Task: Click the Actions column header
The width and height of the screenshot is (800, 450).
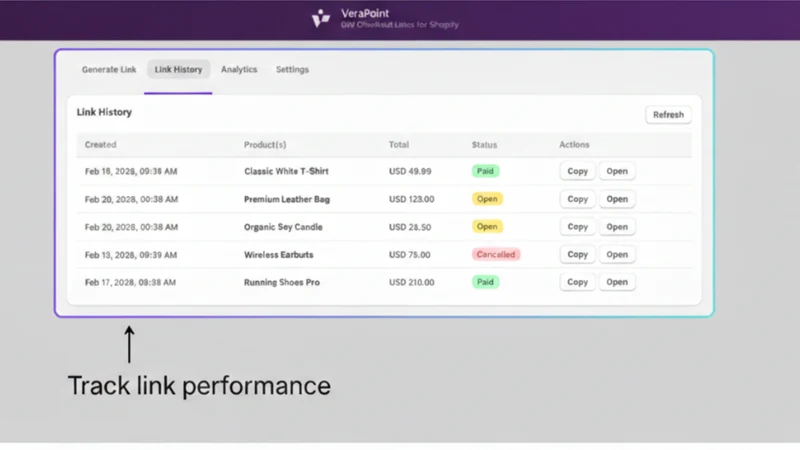Action: click(x=574, y=144)
